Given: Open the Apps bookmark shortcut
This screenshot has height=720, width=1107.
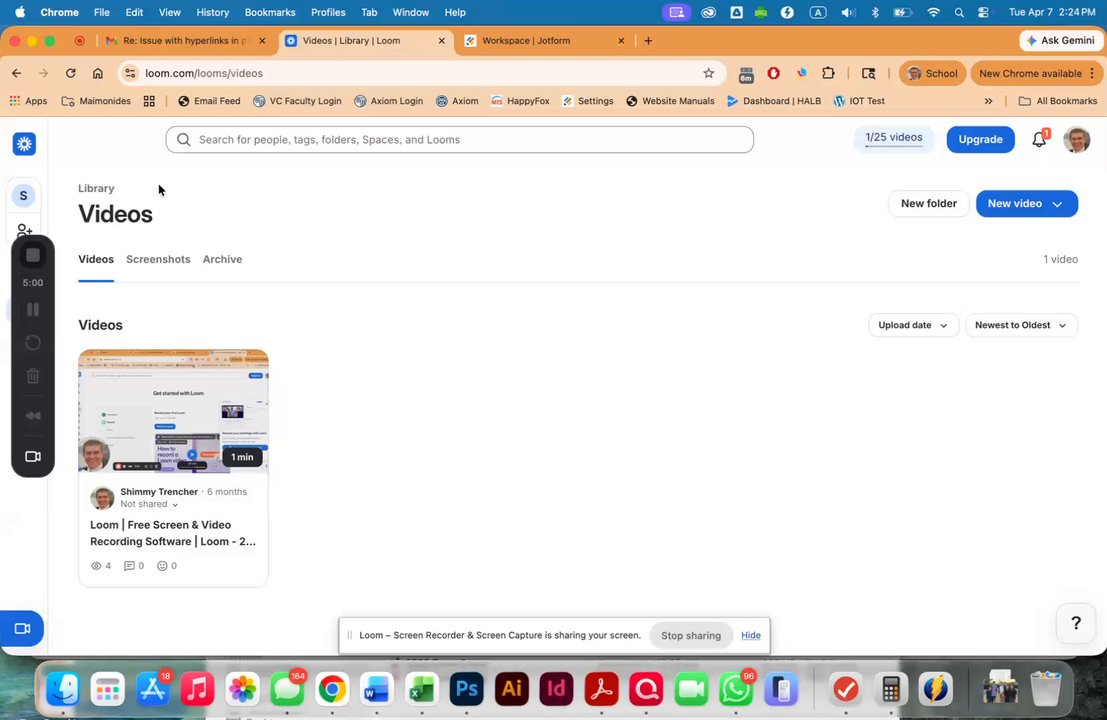Looking at the screenshot, I should [x=28, y=101].
